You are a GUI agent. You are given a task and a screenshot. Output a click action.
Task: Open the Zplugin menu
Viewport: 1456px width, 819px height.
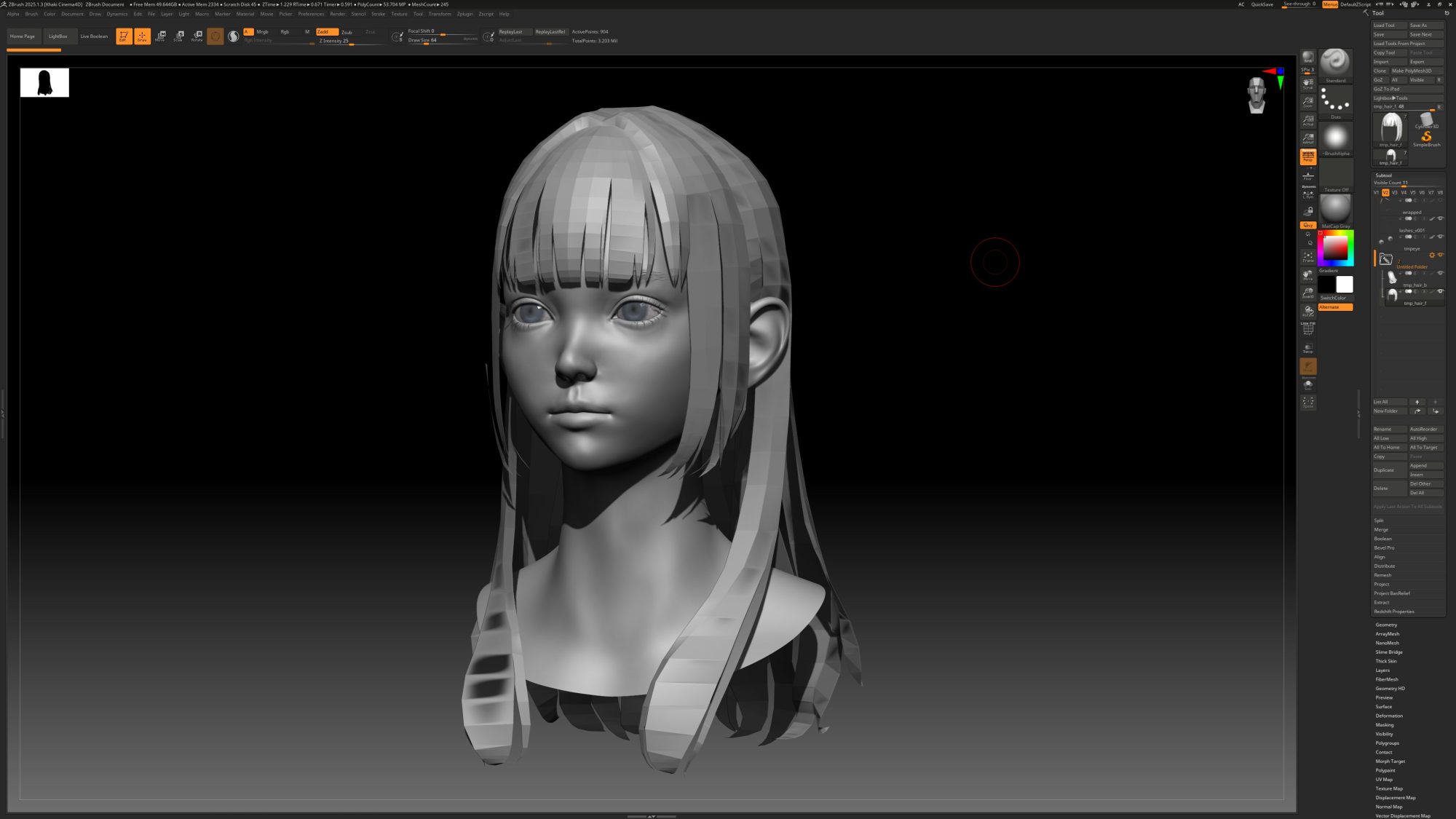pyautogui.click(x=464, y=14)
